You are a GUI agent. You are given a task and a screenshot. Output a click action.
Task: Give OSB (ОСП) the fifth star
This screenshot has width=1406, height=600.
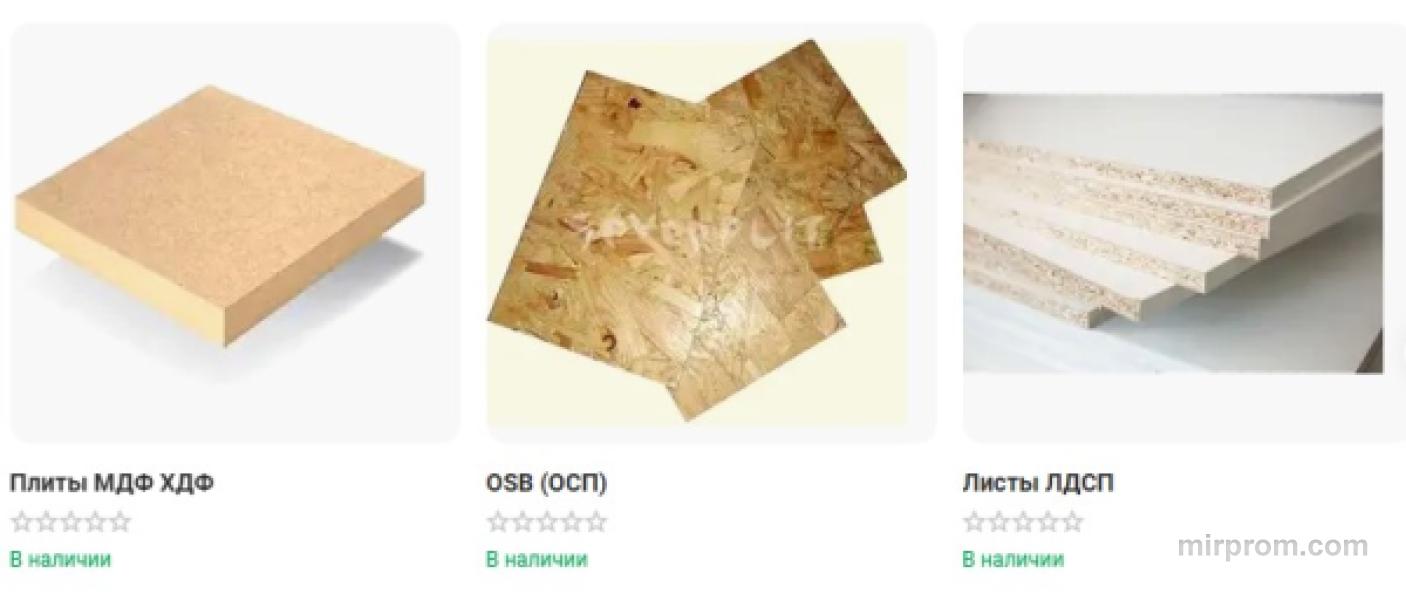[596, 522]
